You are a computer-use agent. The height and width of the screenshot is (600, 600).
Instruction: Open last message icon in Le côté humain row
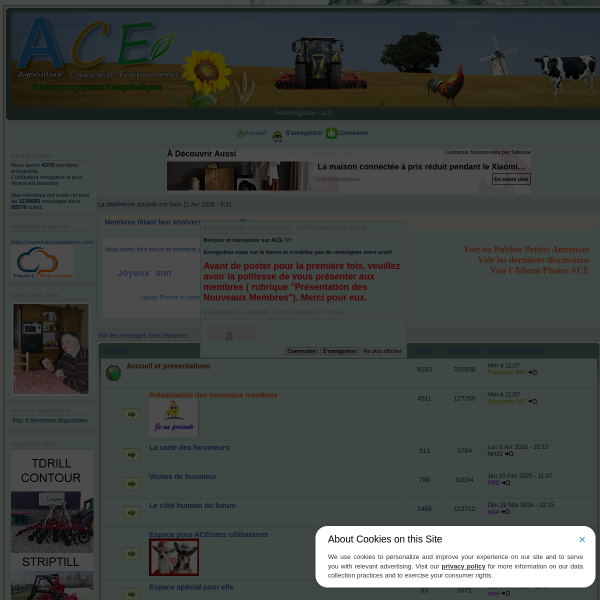(505, 512)
